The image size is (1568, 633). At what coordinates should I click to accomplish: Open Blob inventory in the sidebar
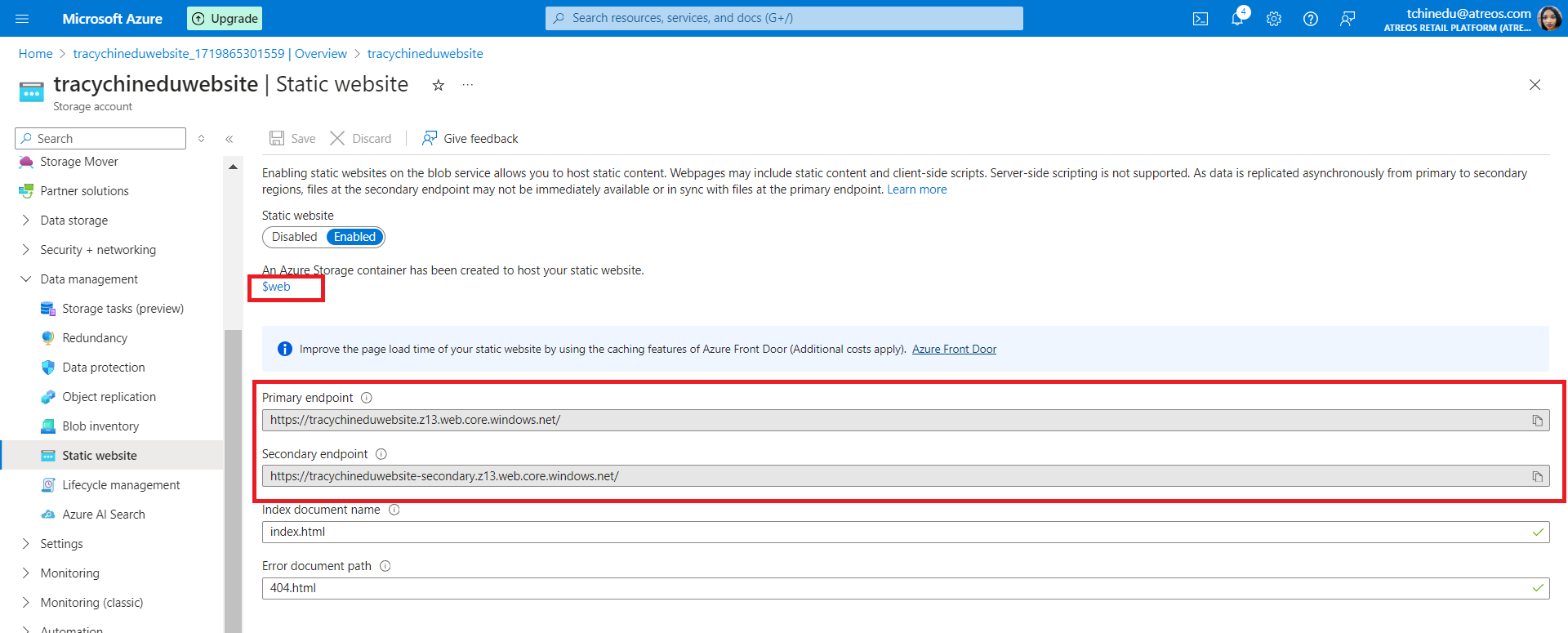pos(100,426)
